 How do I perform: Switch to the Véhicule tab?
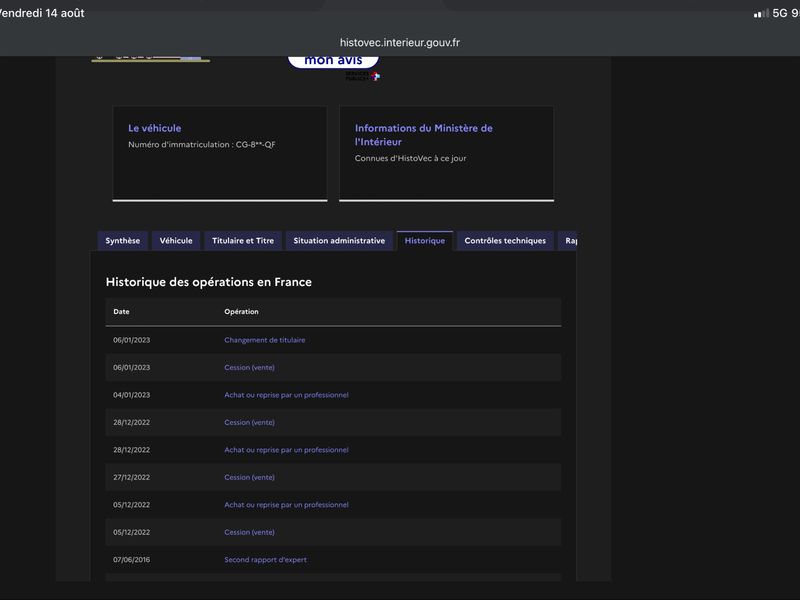coord(176,241)
